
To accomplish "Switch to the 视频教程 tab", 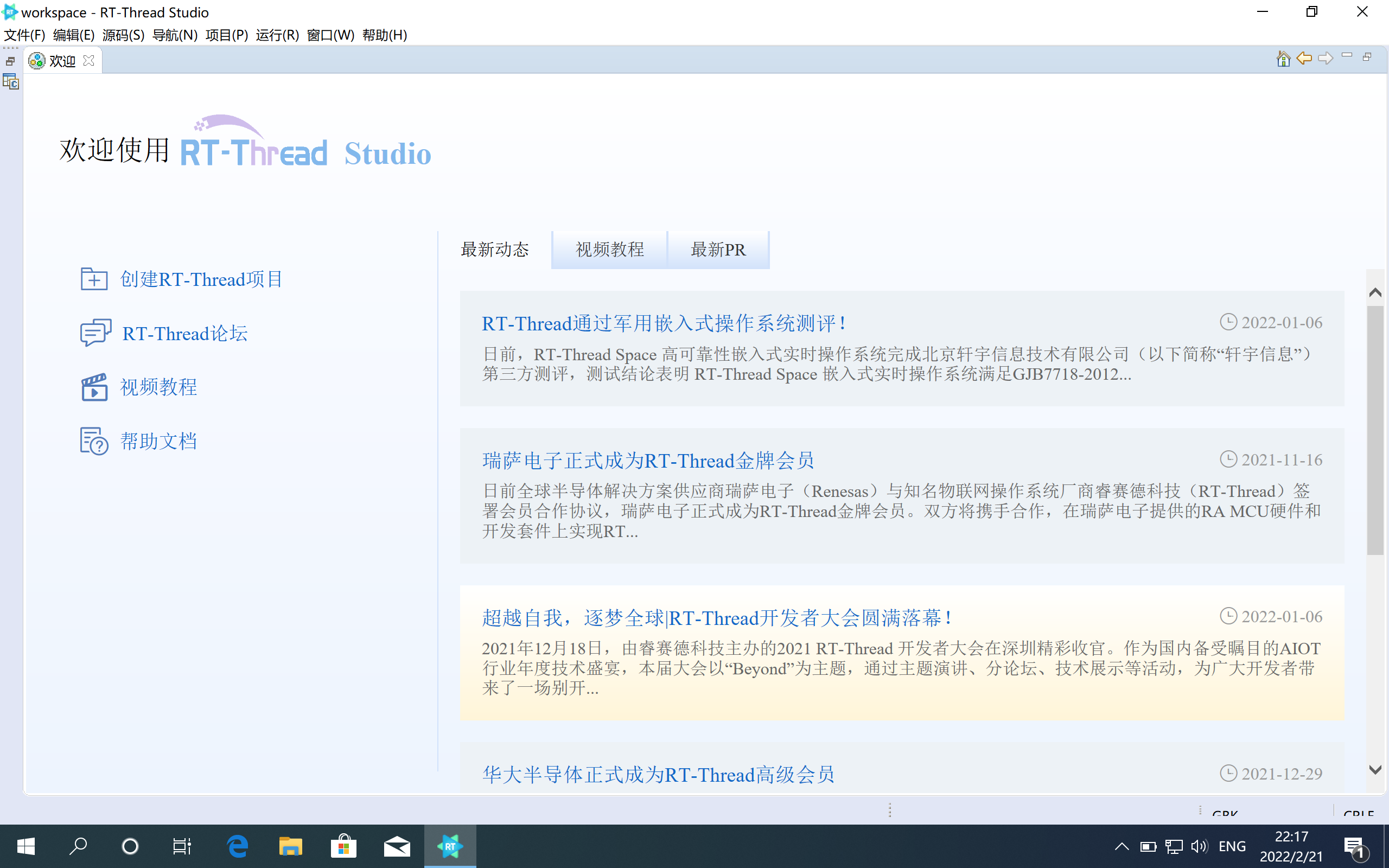I will (609, 250).
